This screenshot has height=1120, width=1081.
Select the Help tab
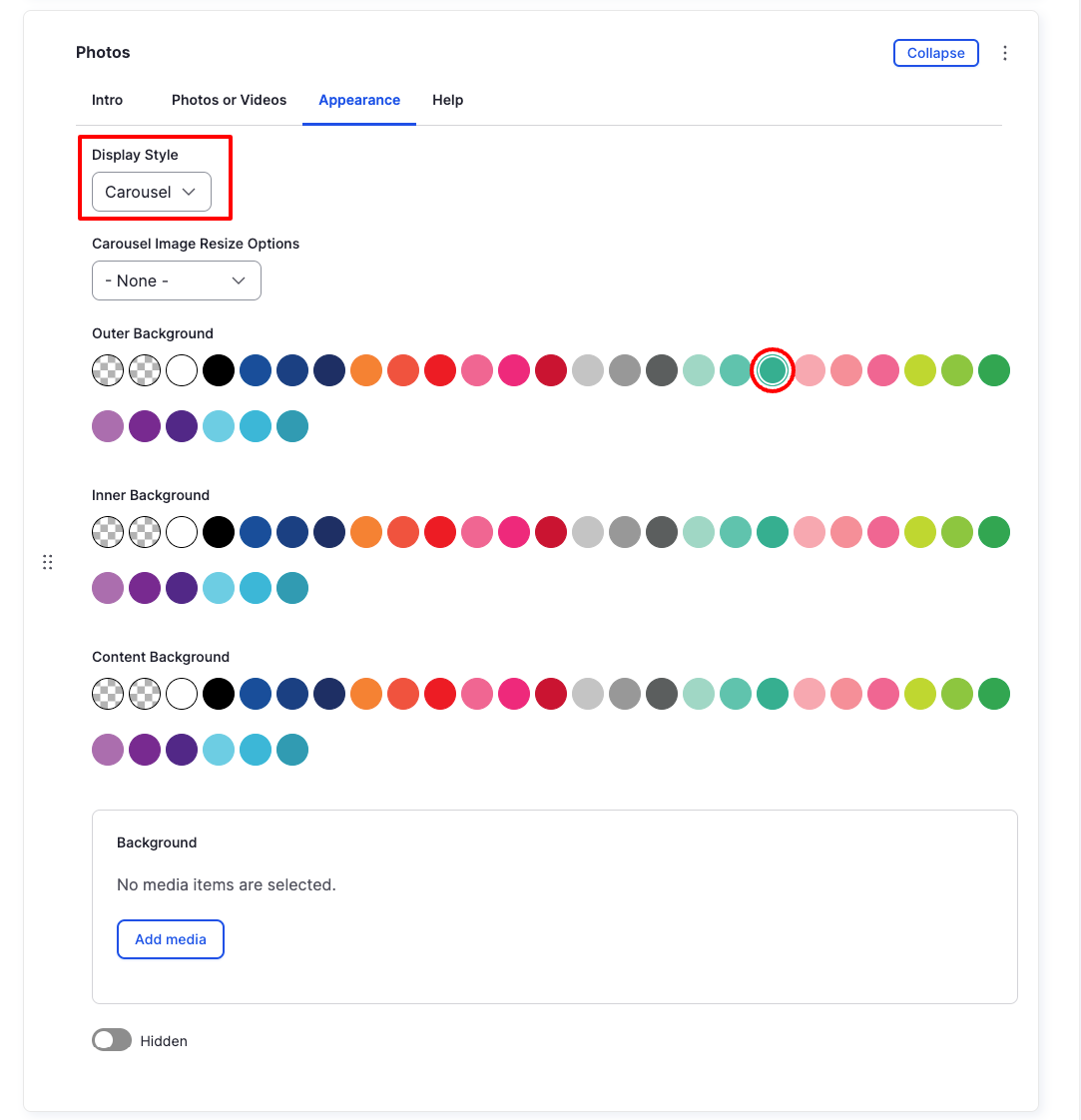pos(447,100)
